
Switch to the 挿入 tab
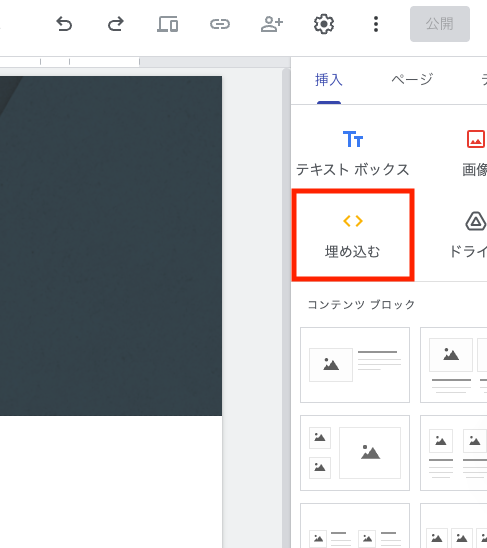329,80
